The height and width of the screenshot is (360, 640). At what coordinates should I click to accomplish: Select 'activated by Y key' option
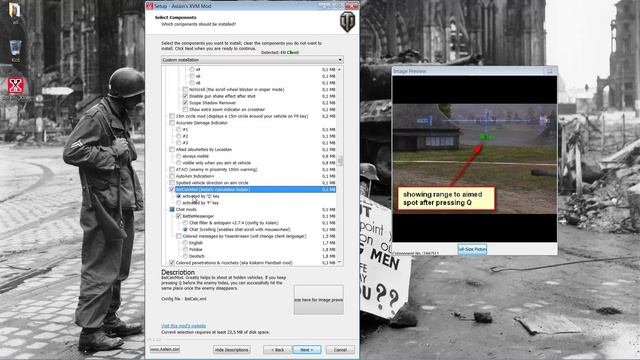(x=179, y=203)
